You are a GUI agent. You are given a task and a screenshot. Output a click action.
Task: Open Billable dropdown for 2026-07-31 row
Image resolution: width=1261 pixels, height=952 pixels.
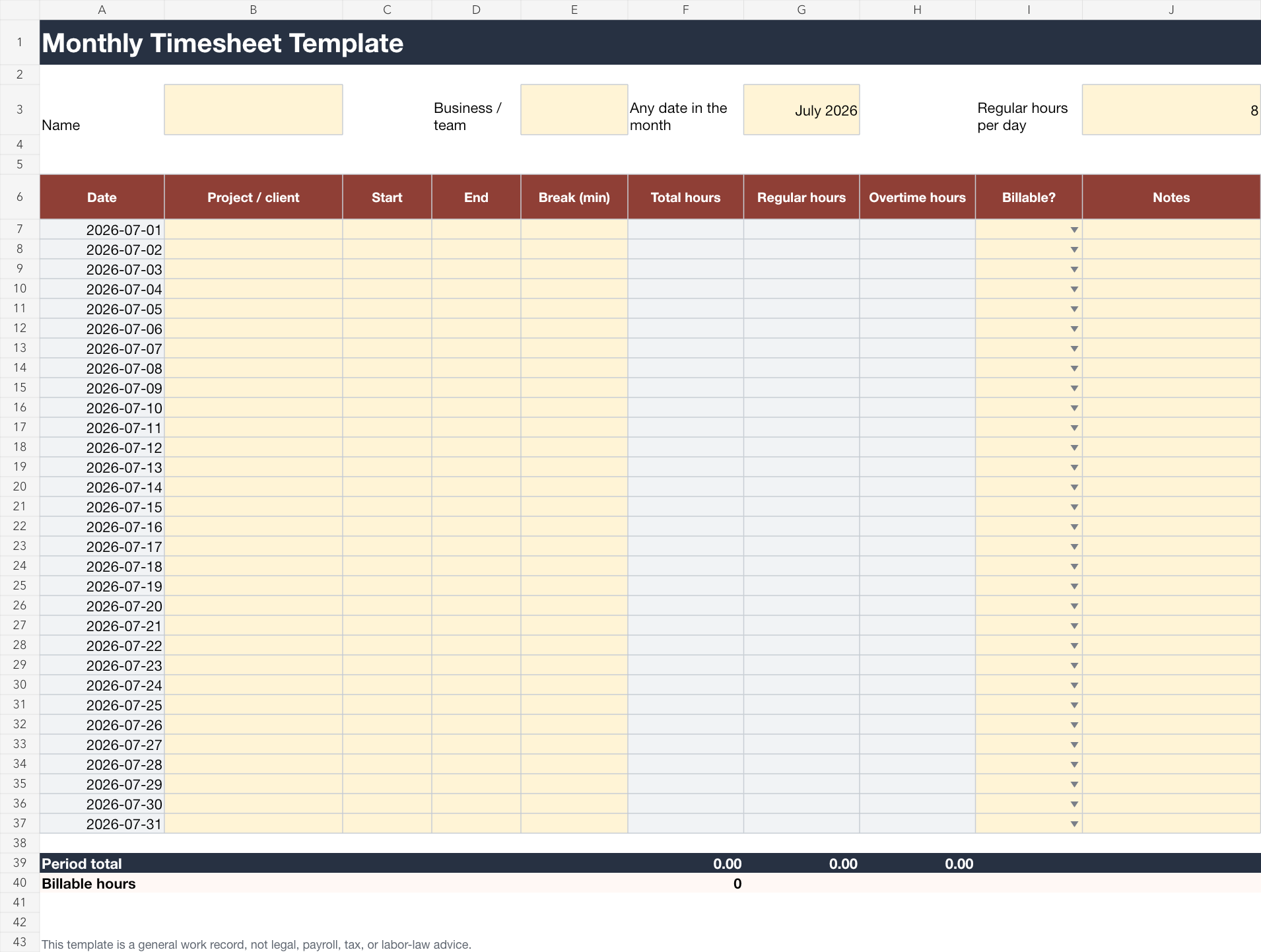[x=1074, y=824]
